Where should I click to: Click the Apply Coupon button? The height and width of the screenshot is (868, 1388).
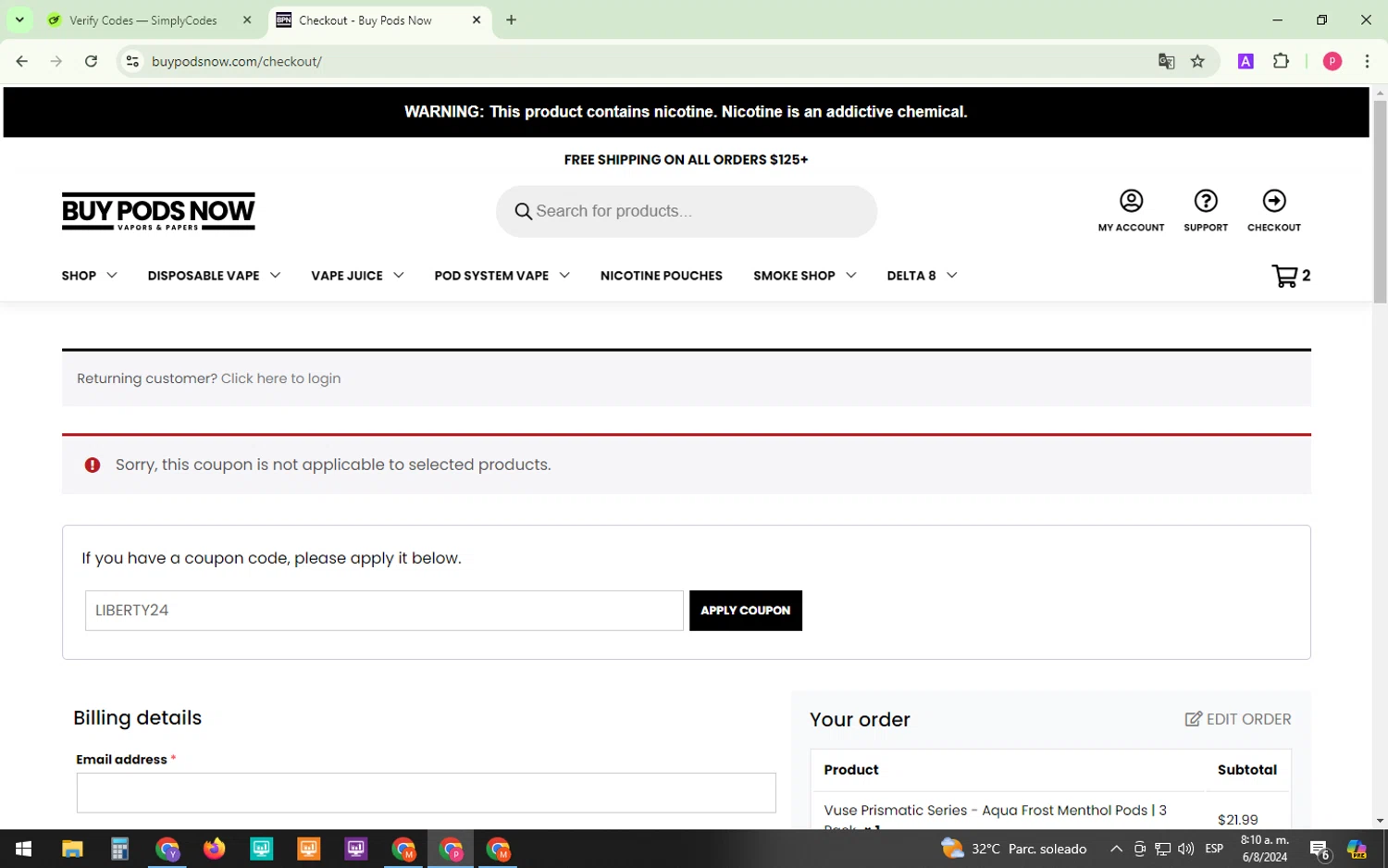745,611
